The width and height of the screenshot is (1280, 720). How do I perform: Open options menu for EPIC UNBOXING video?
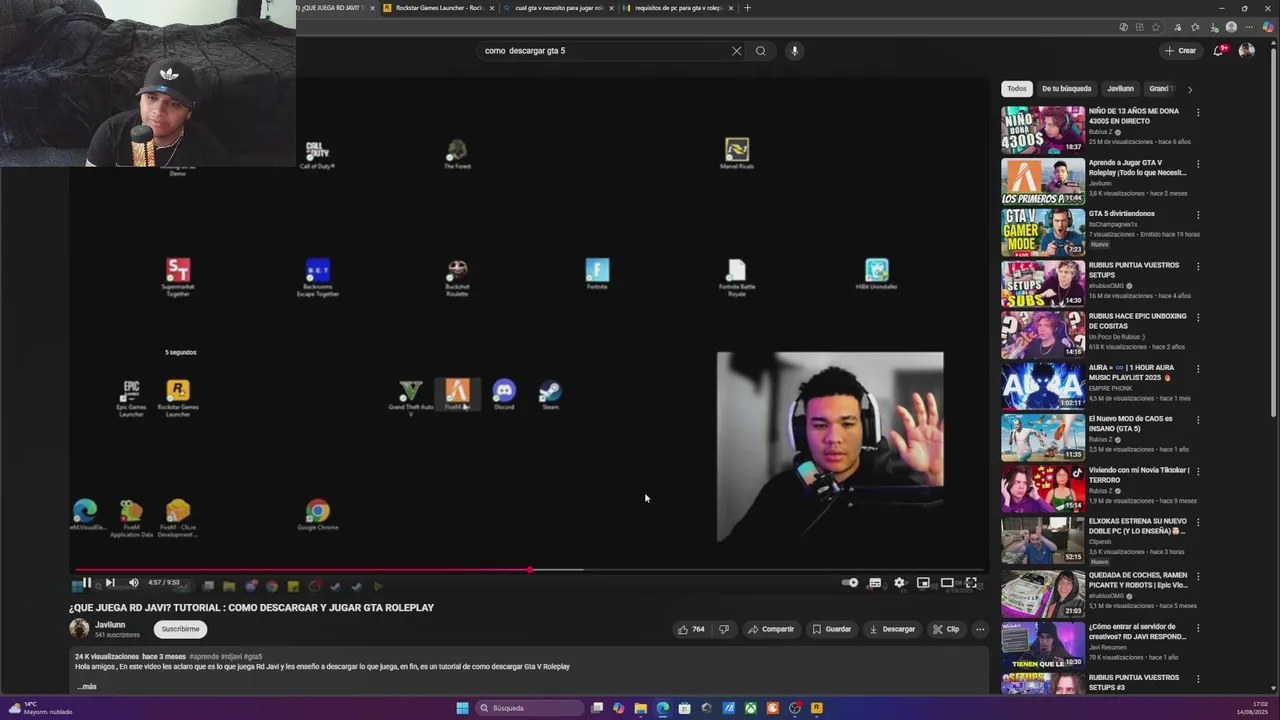click(1198, 317)
